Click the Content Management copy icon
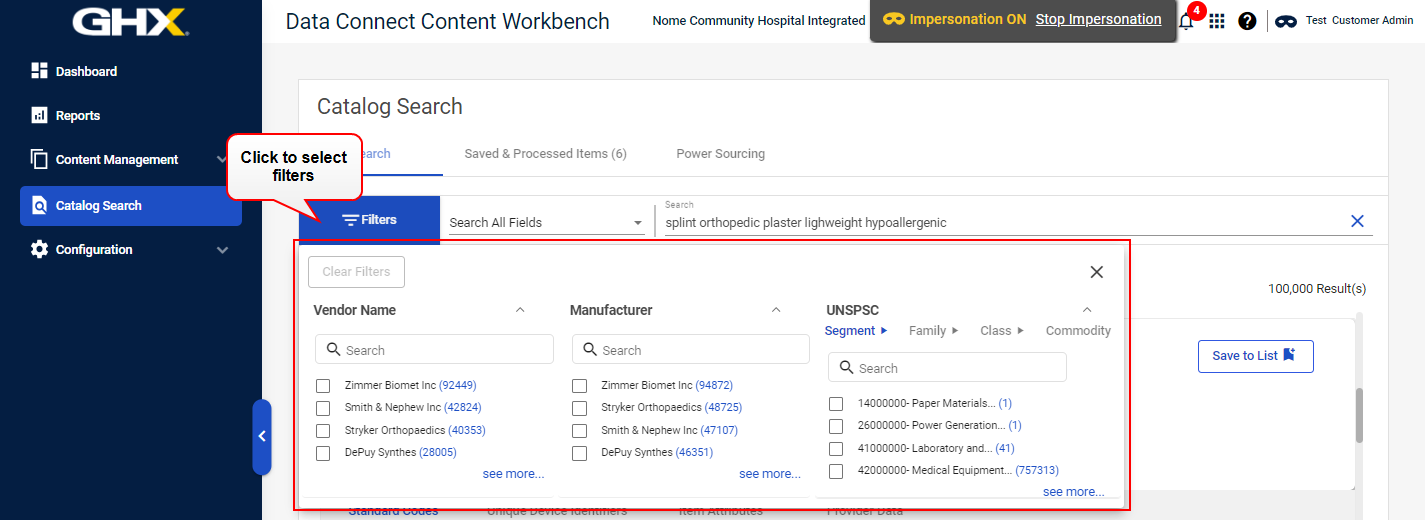Viewport: 1425px width, 520px height. click(x=40, y=159)
